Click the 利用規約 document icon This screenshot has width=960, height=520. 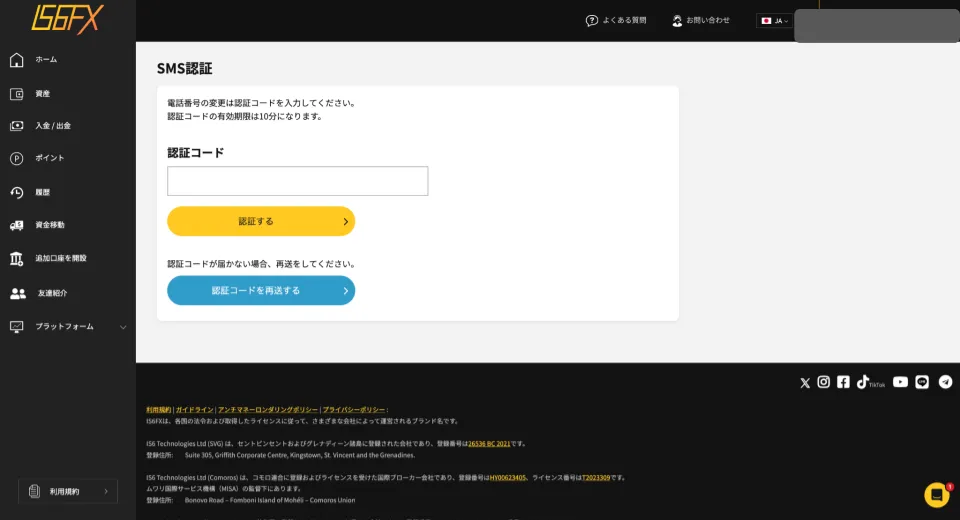[x=34, y=491]
